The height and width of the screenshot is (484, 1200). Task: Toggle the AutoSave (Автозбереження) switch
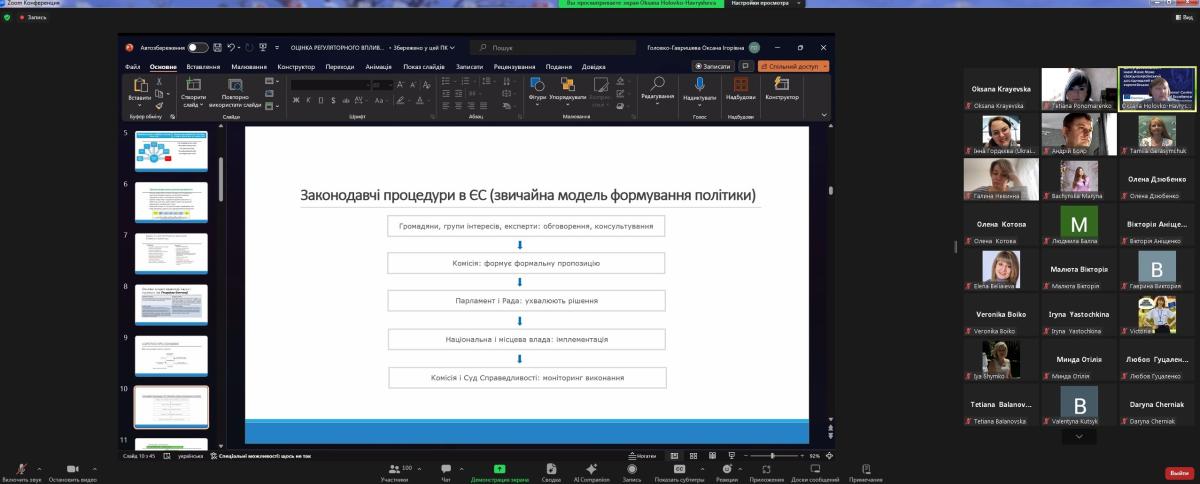pyautogui.click(x=198, y=47)
